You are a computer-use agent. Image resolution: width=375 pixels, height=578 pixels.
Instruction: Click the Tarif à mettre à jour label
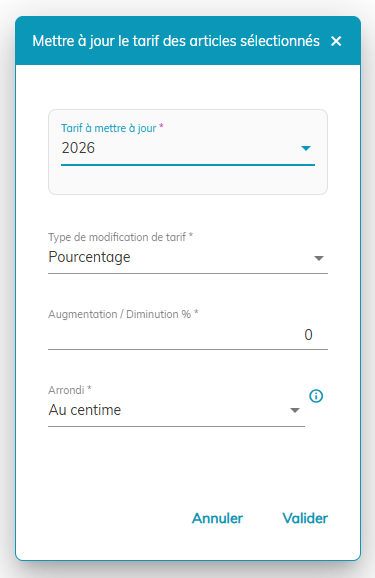(112, 128)
